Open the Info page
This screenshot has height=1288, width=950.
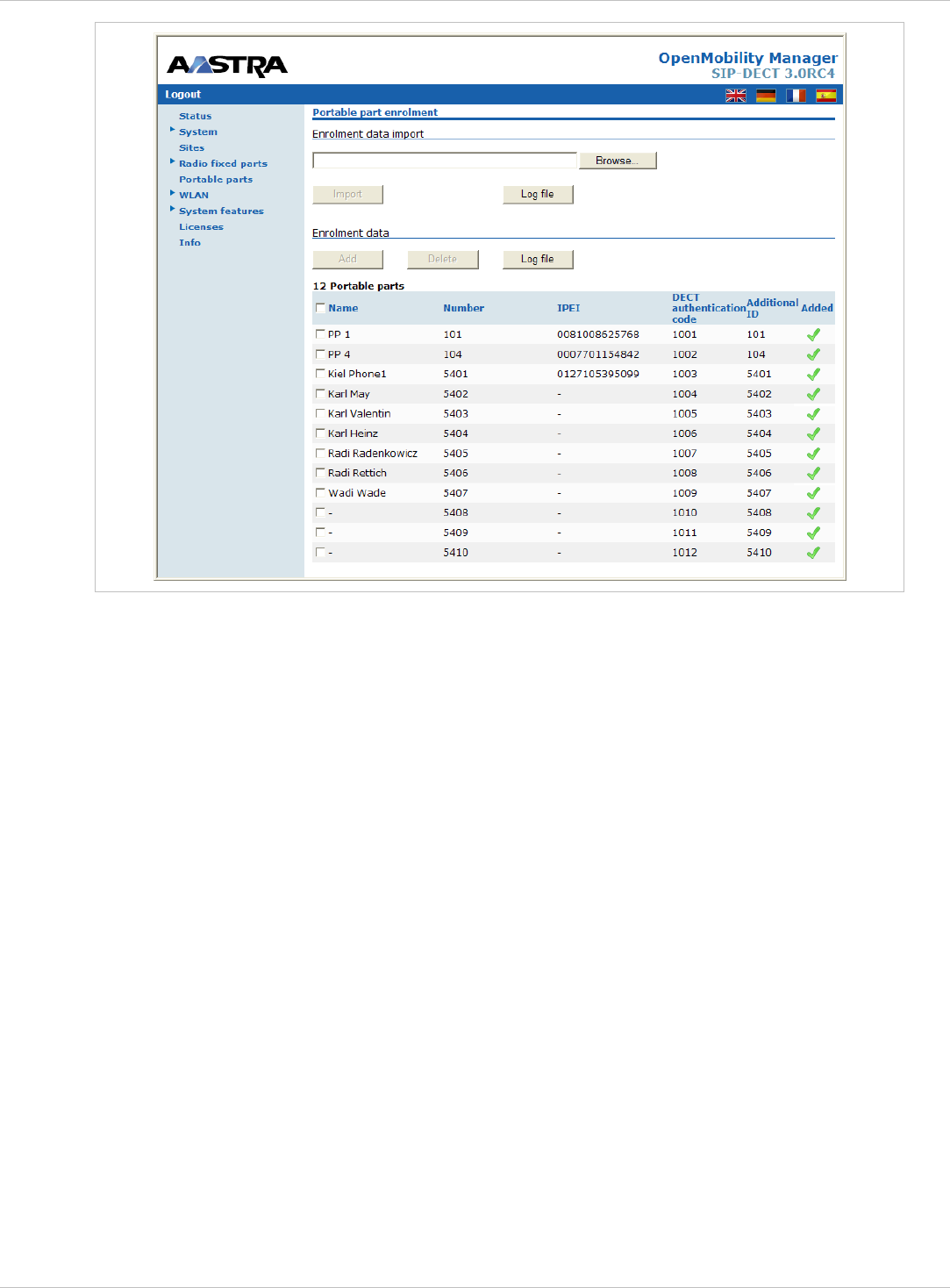[189, 242]
